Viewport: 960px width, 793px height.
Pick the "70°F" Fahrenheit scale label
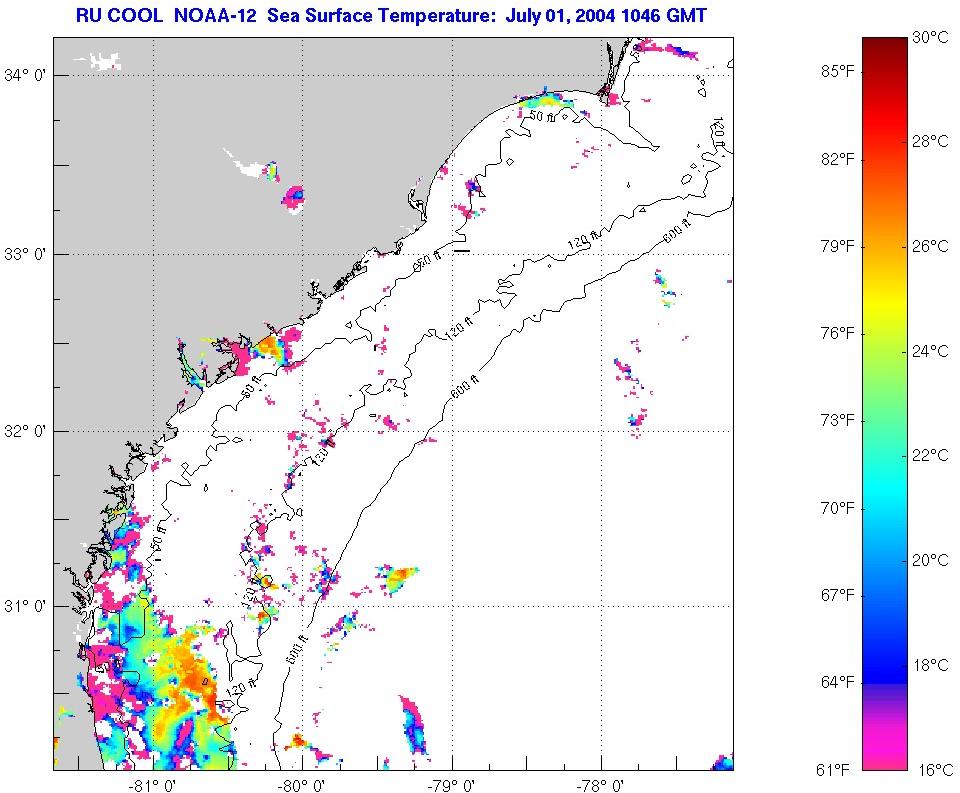pos(838,508)
